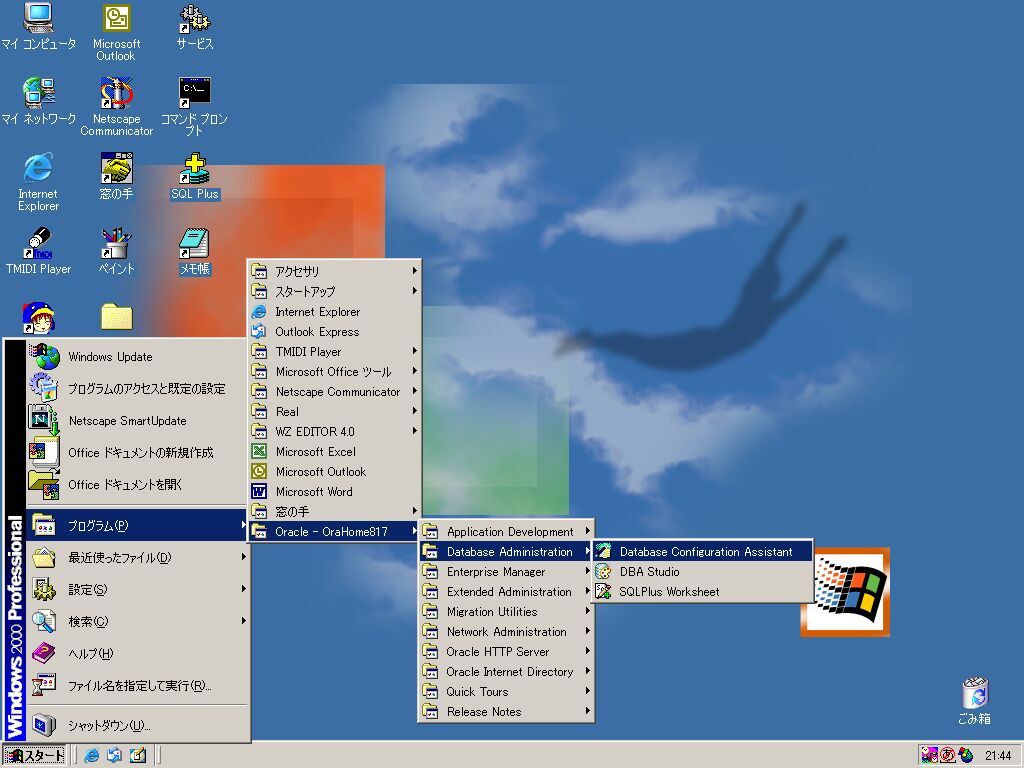Launch Outlook Express from the quick launch bar
This screenshot has width=1024, height=768.
(115, 755)
